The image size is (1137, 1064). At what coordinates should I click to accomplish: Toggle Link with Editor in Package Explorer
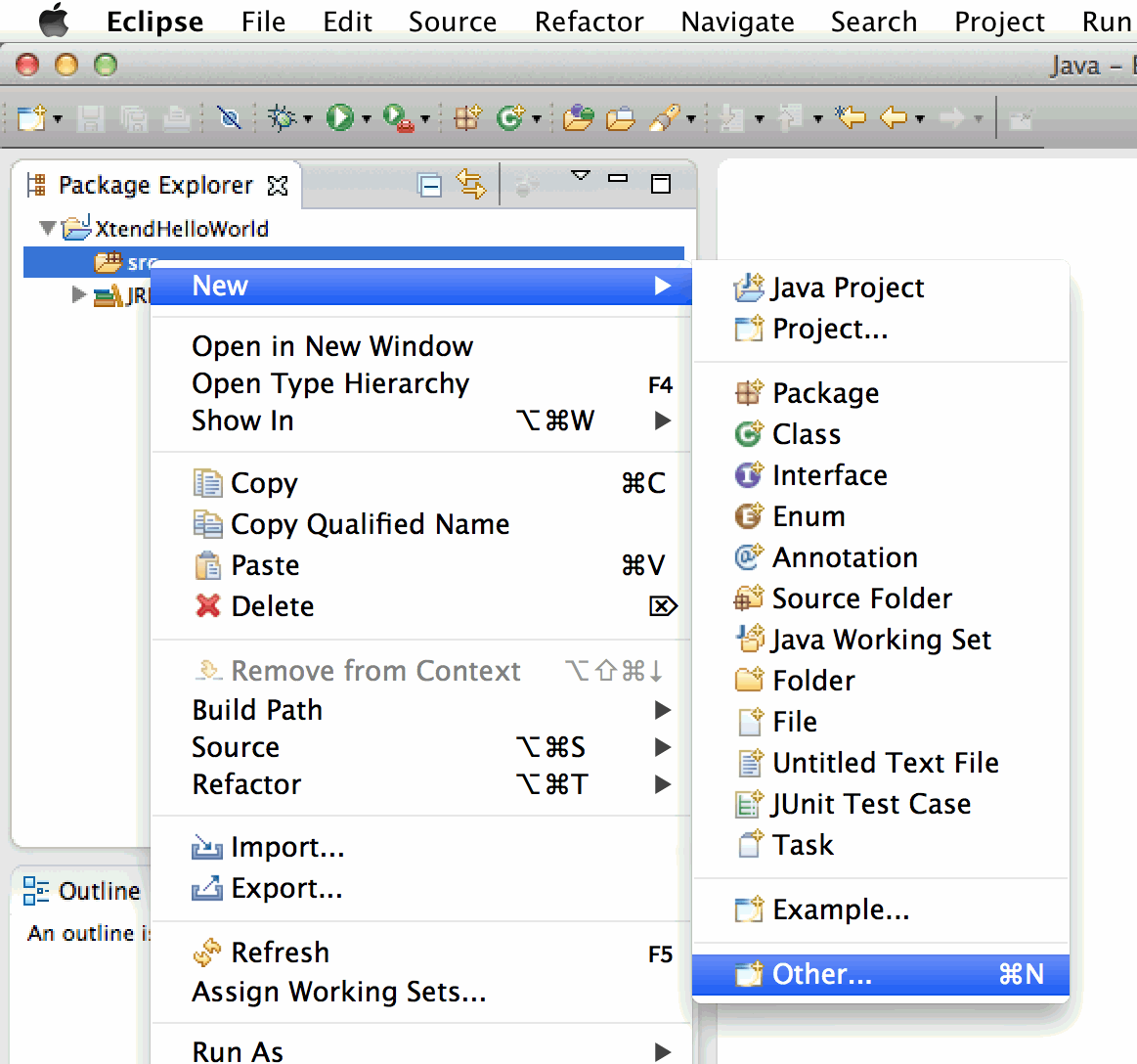pos(470,185)
